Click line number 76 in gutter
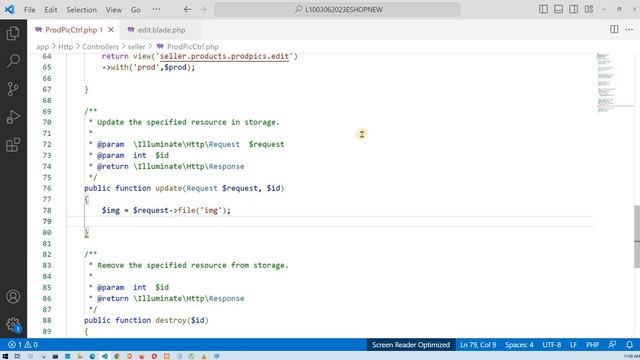Image resolution: width=640 pixels, height=360 pixels. pyautogui.click(x=47, y=188)
